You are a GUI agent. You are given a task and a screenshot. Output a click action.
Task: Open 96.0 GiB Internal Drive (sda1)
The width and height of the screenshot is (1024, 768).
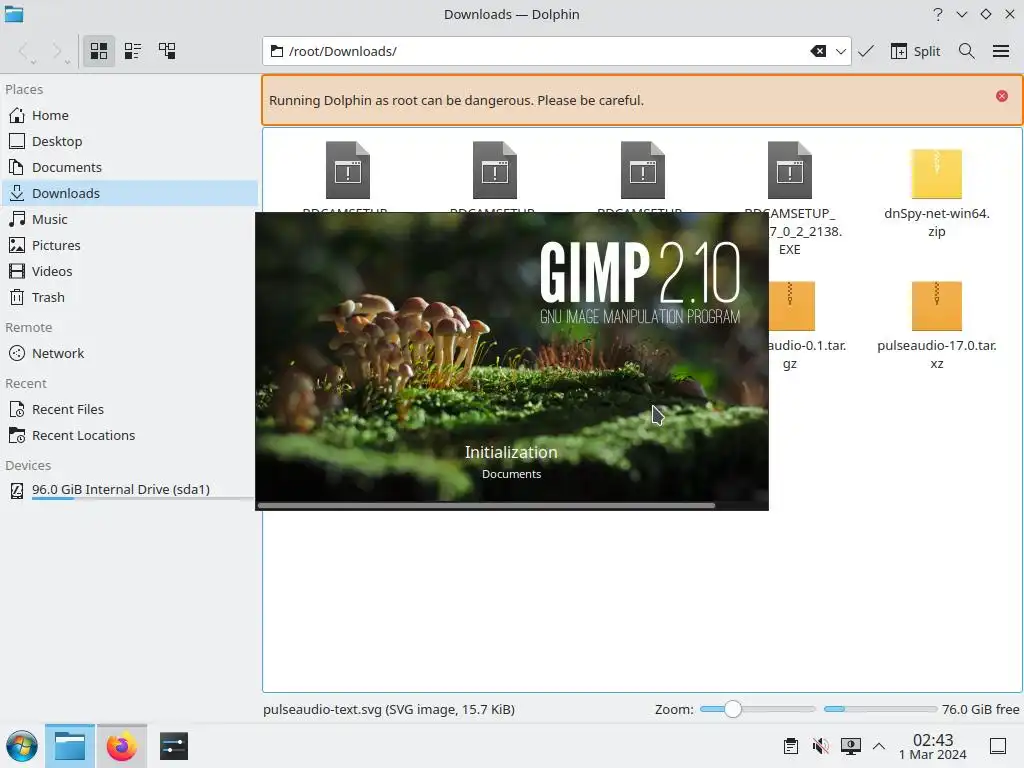point(129,490)
